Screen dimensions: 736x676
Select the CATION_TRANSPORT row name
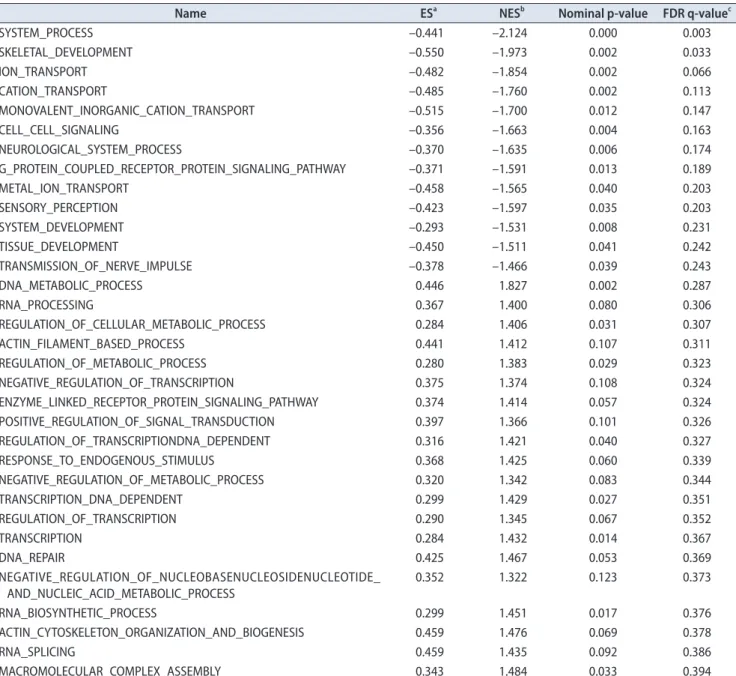click(54, 91)
